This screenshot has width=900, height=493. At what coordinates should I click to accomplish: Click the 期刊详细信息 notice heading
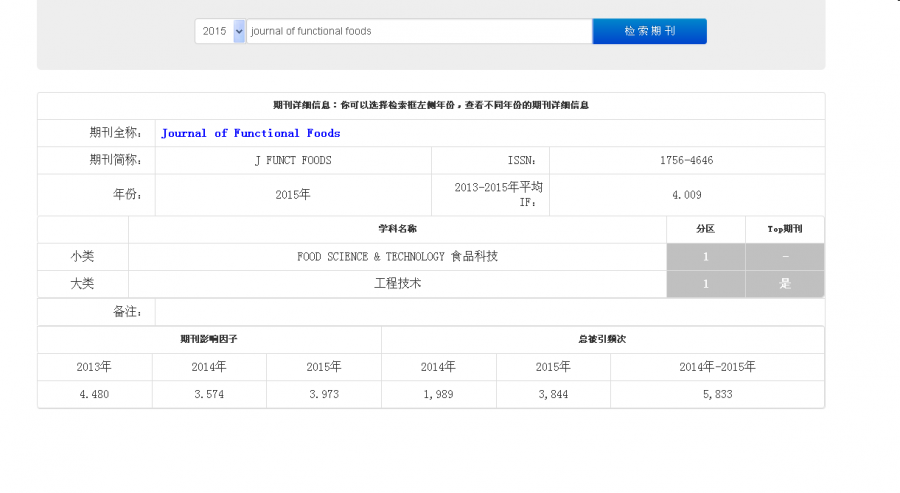[431, 105]
